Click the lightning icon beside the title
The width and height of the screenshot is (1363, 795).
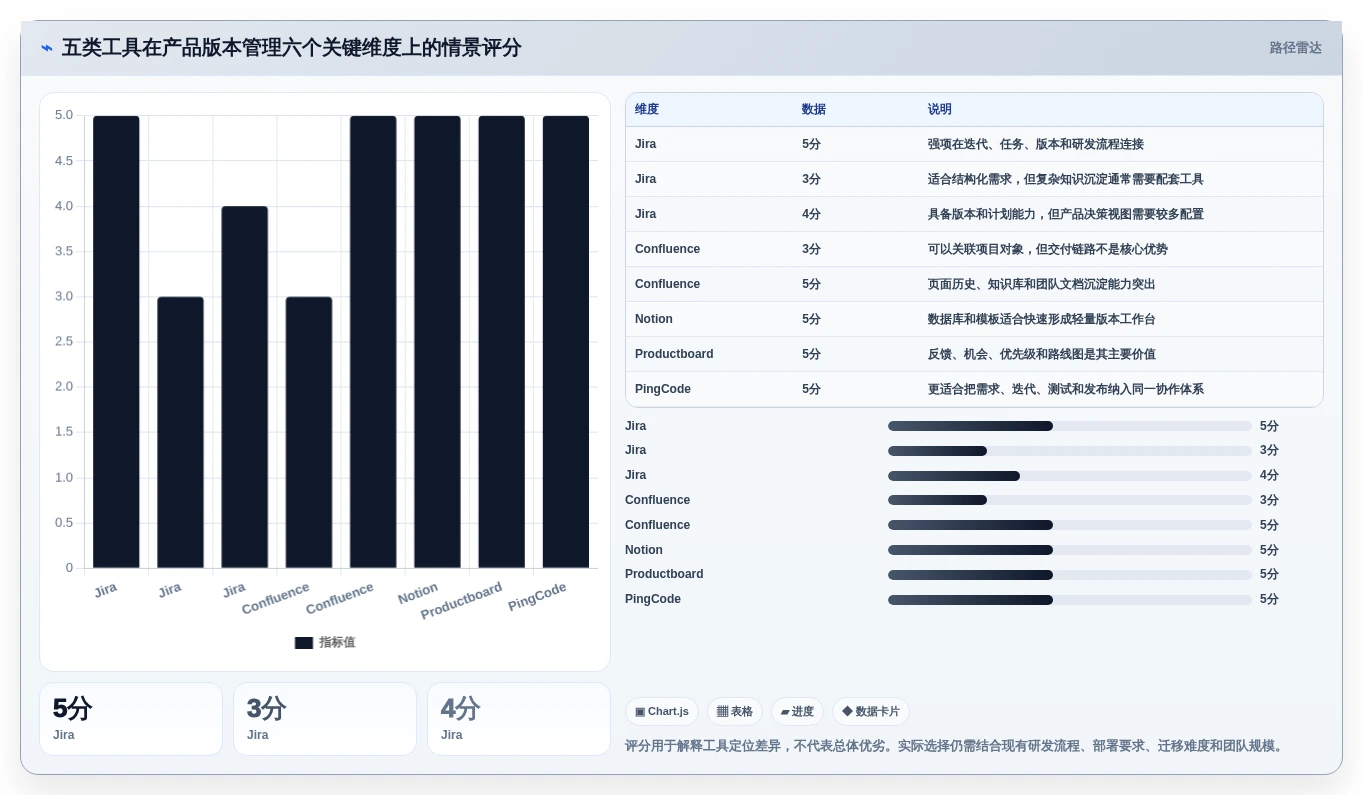[x=47, y=48]
